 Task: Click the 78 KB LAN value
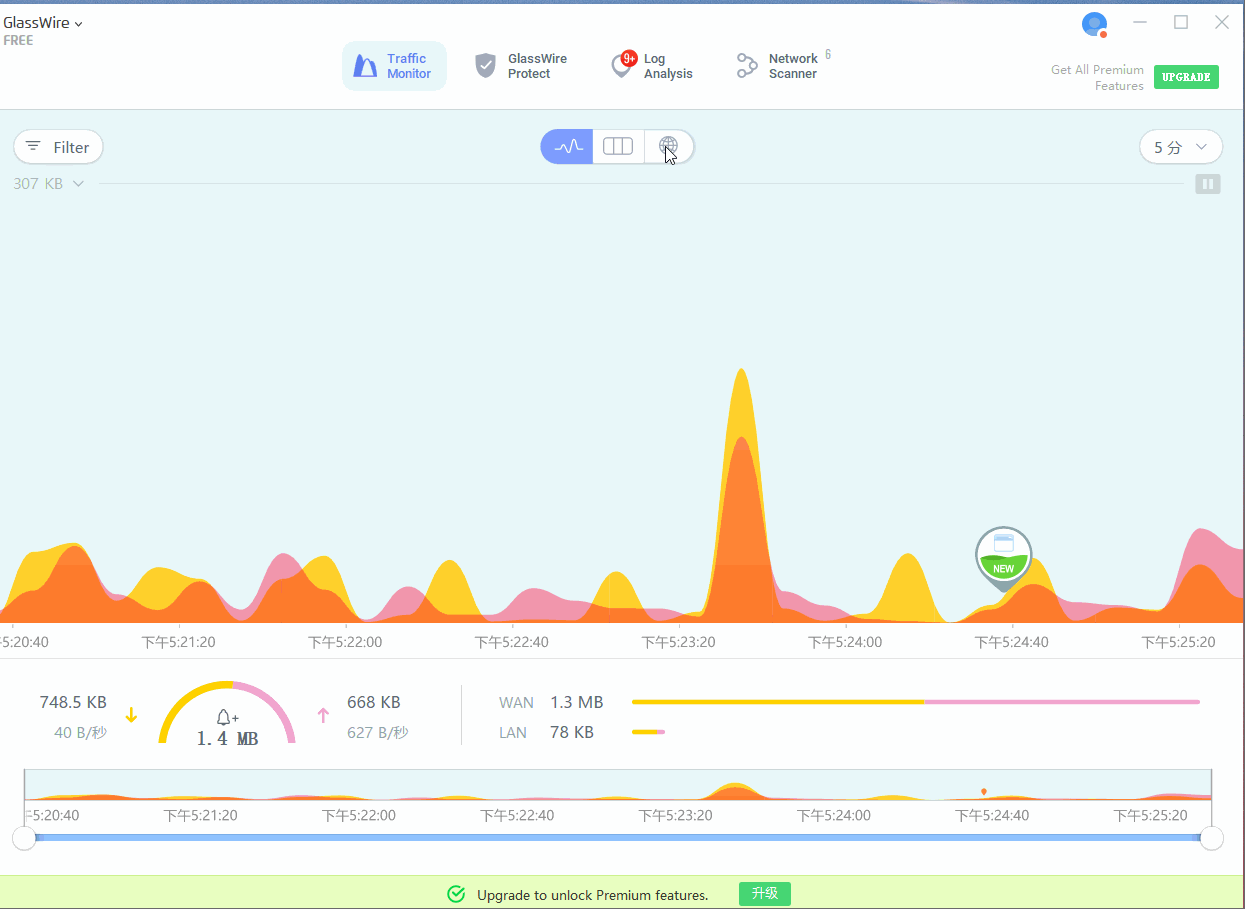[x=572, y=732]
